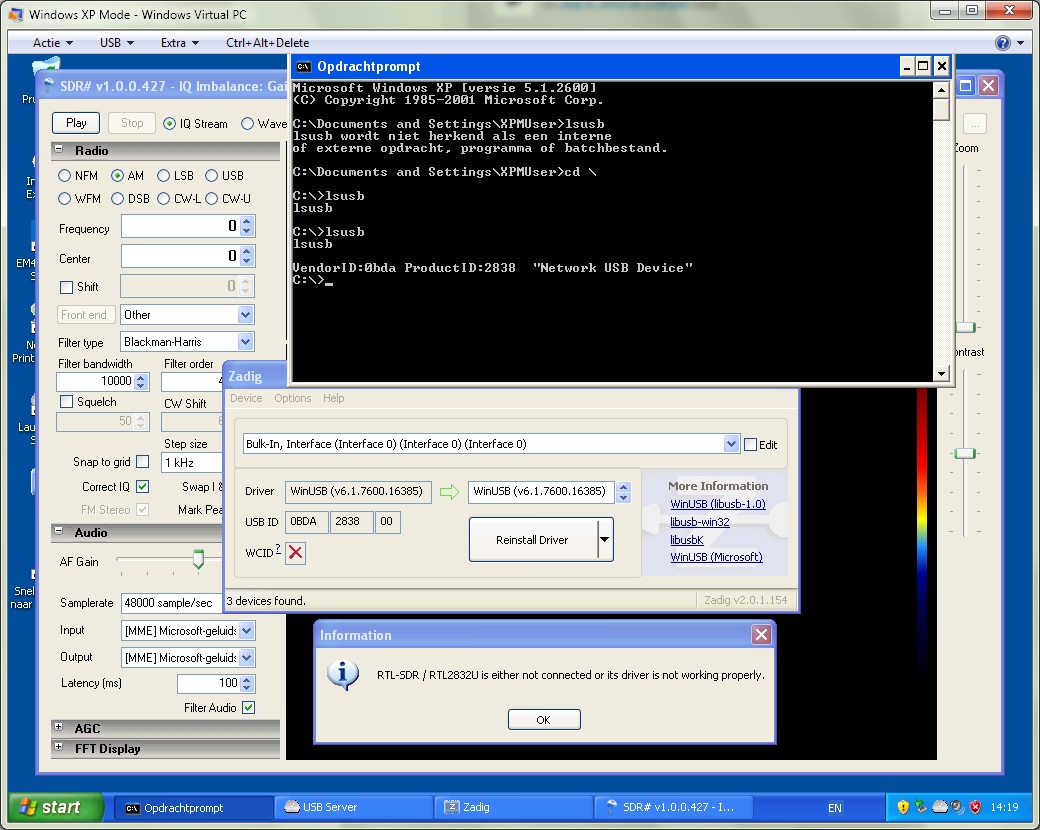The image size is (1040, 830).
Task: Close the Information dialog with the X
Action: 761,635
